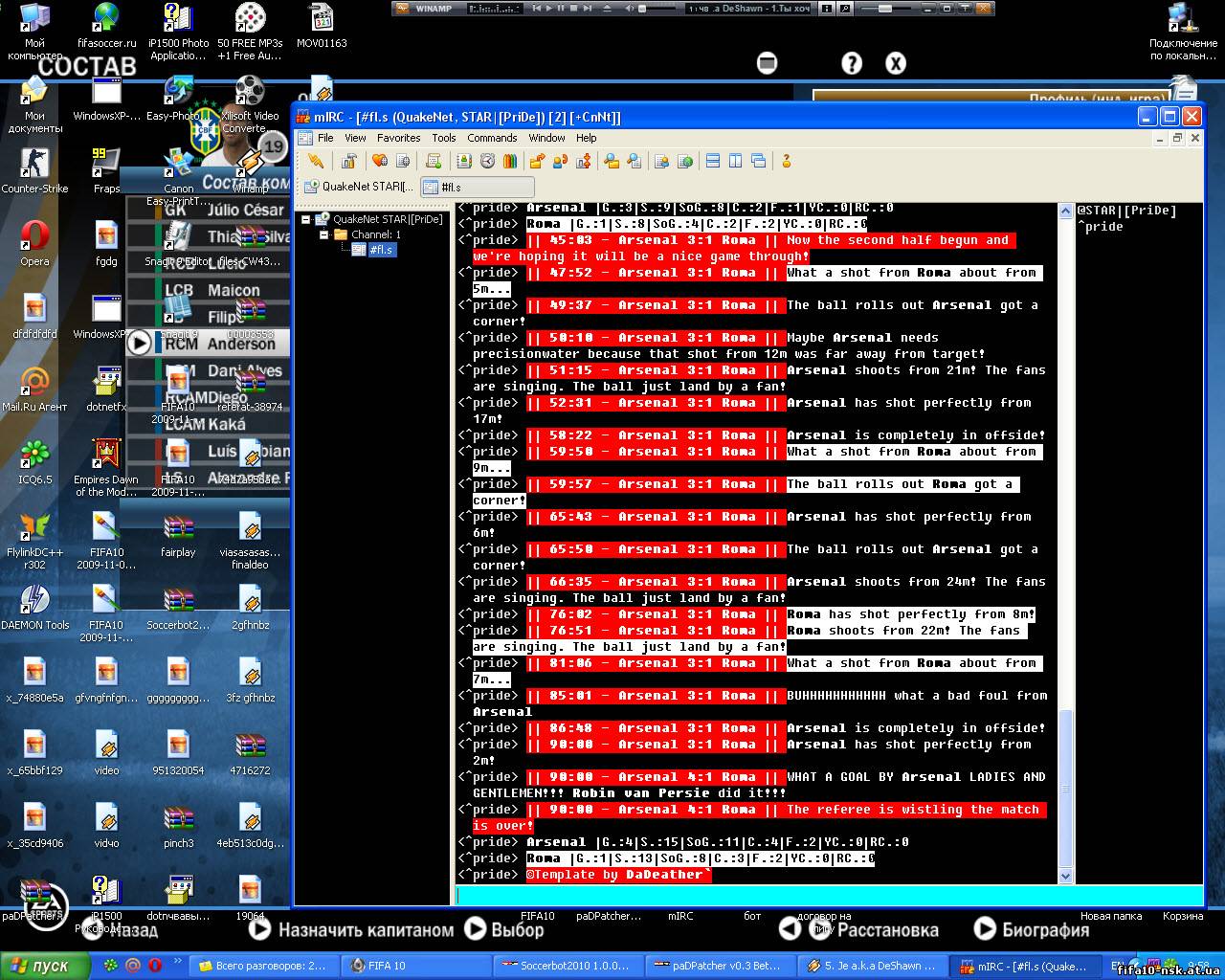
Task: Select the Anderson player row in FIFA
Action: pos(208,344)
